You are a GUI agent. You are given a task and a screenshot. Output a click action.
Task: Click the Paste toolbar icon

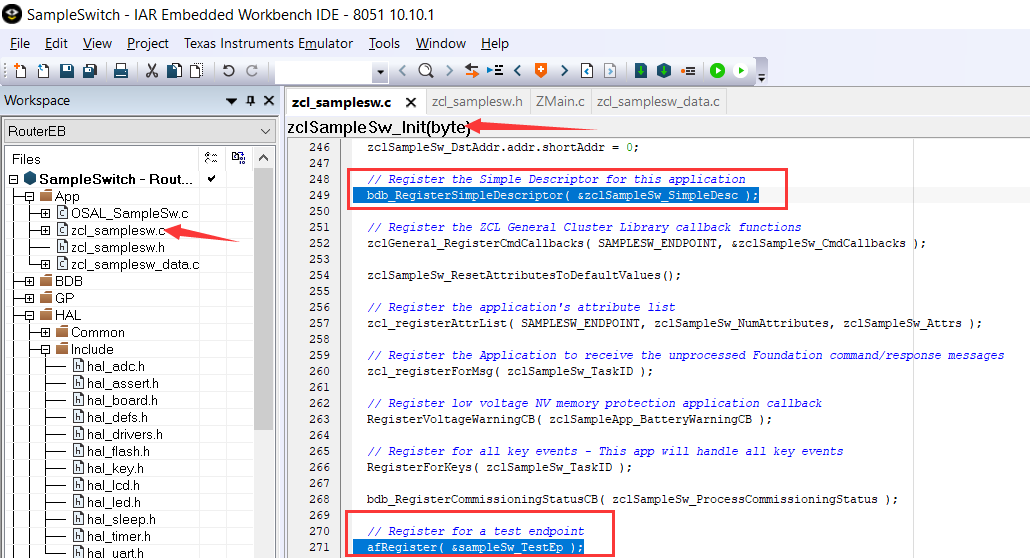[196, 70]
